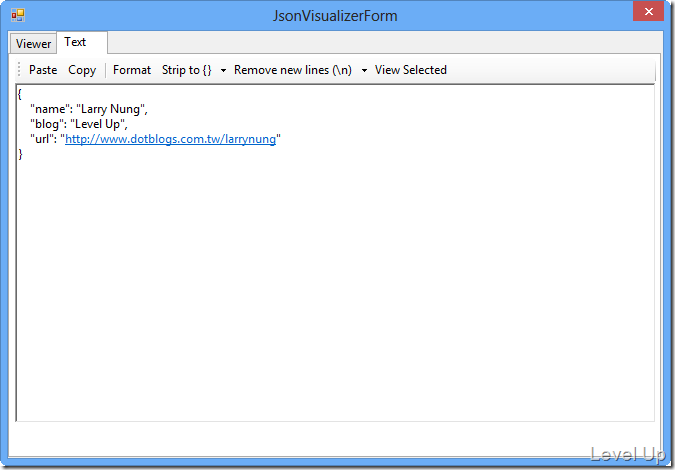Click the opening brace line in editor
Viewport: 675px width, 470px height.
click(20, 94)
